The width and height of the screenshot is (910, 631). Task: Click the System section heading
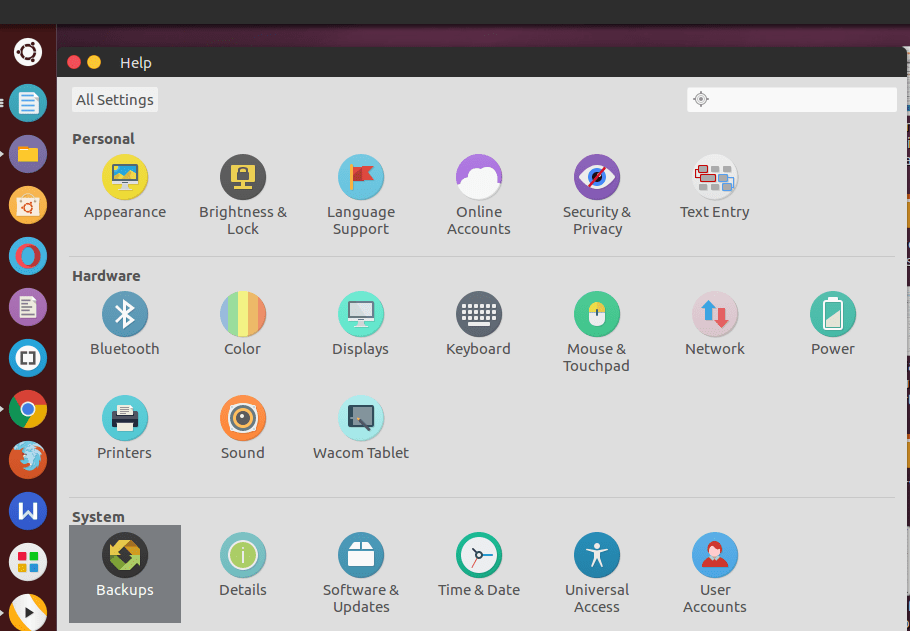(x=98, y=517)
